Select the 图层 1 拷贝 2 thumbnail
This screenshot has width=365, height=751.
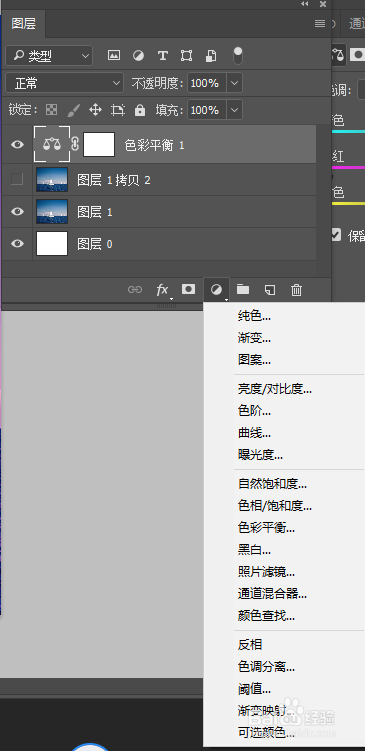pos(52,179)
